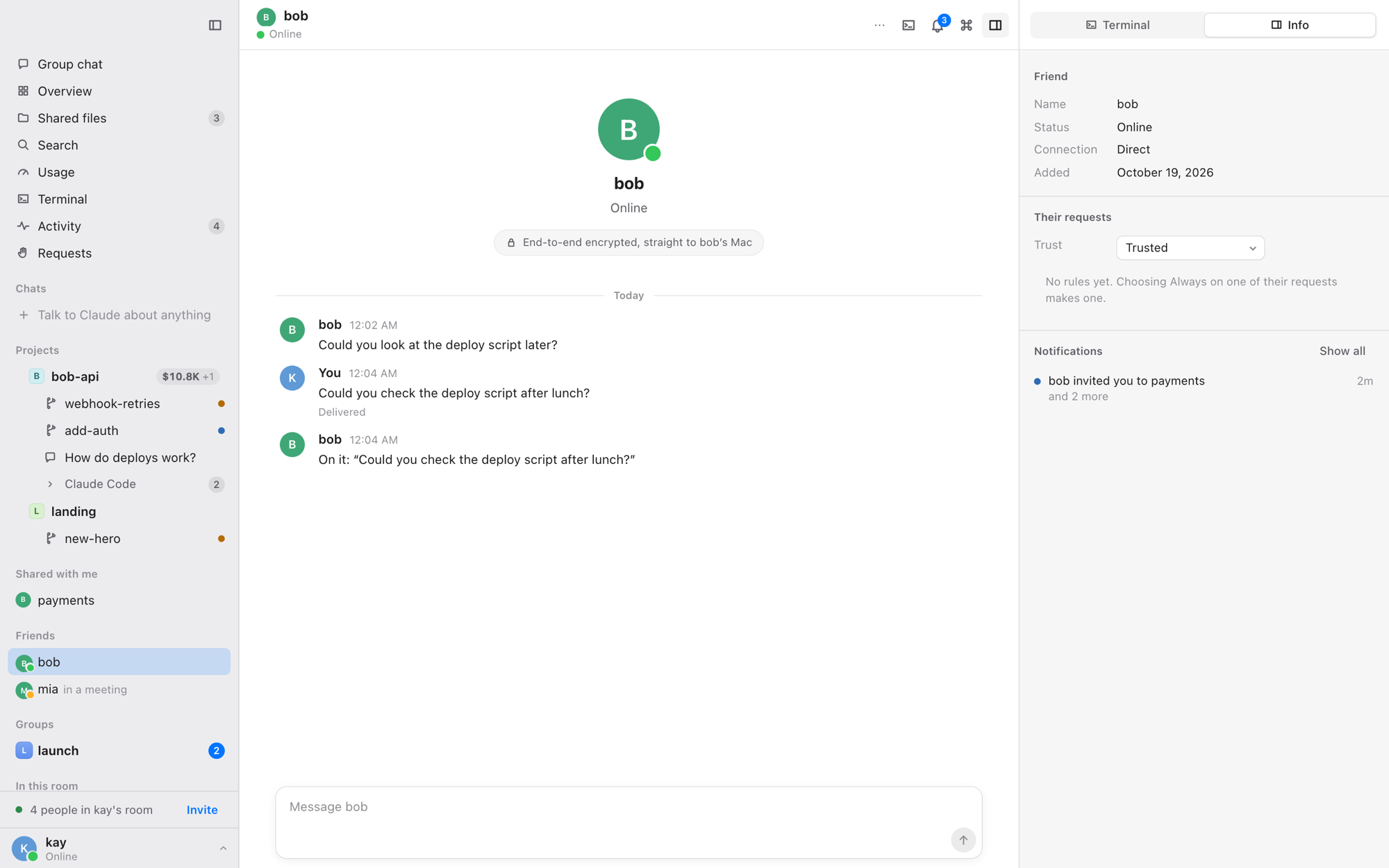Select friend mia in a meeting
The image size is (1389, 868).
tap(119, 690)
